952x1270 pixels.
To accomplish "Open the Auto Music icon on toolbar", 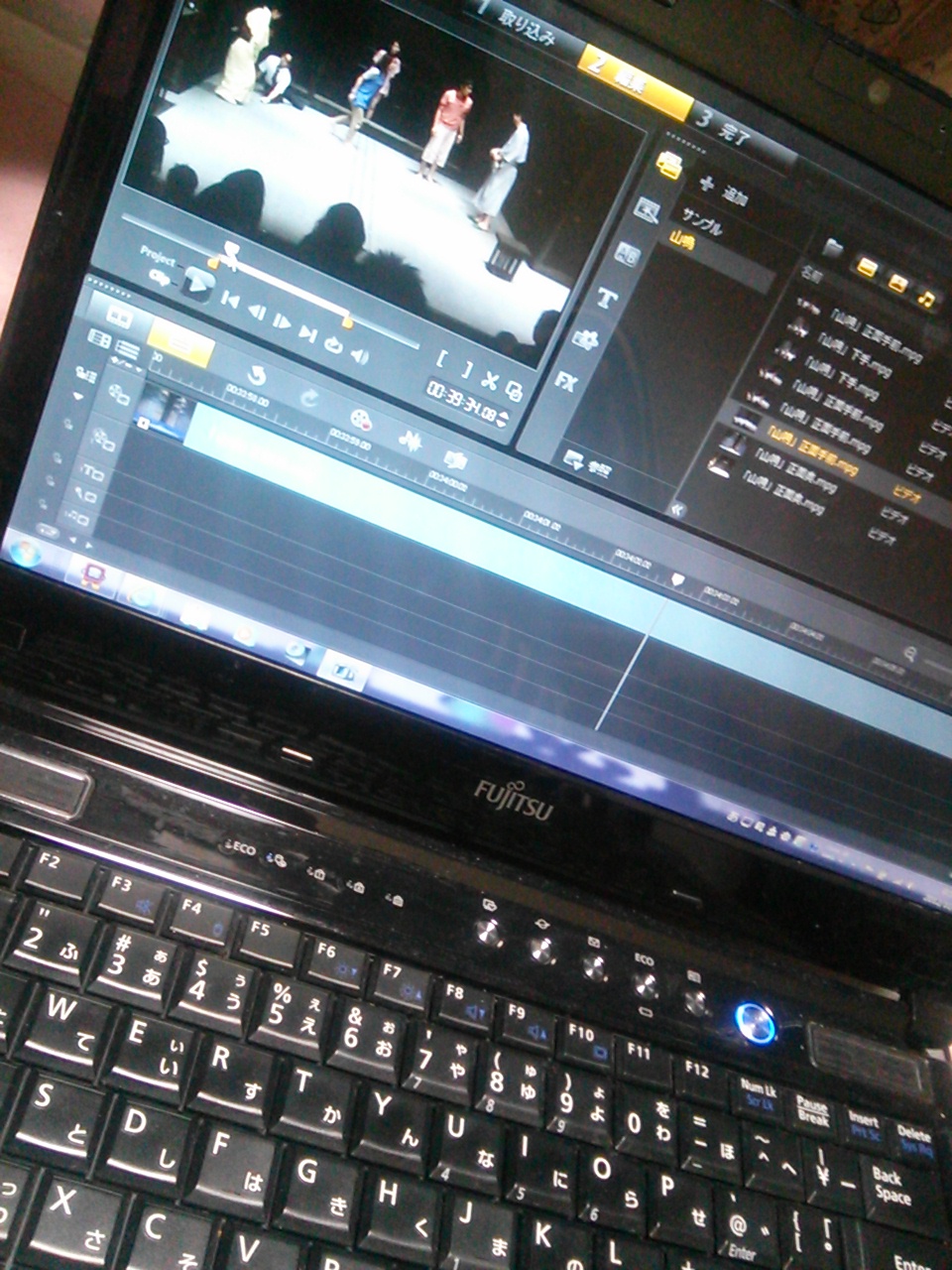I will 455,460.
